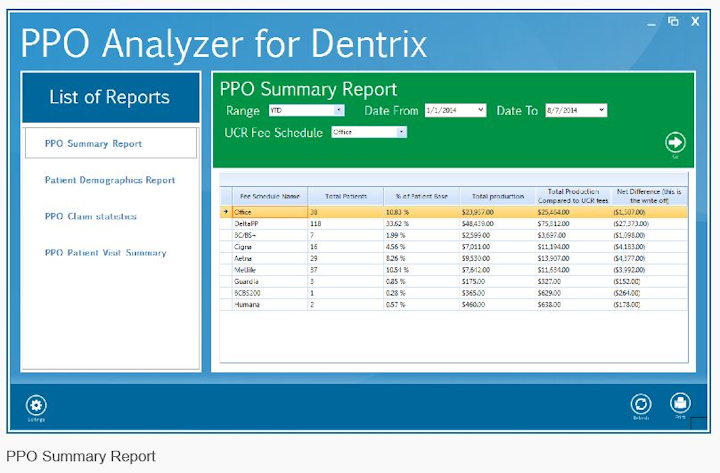Select the Aetna row

click(x=454, y=259)
